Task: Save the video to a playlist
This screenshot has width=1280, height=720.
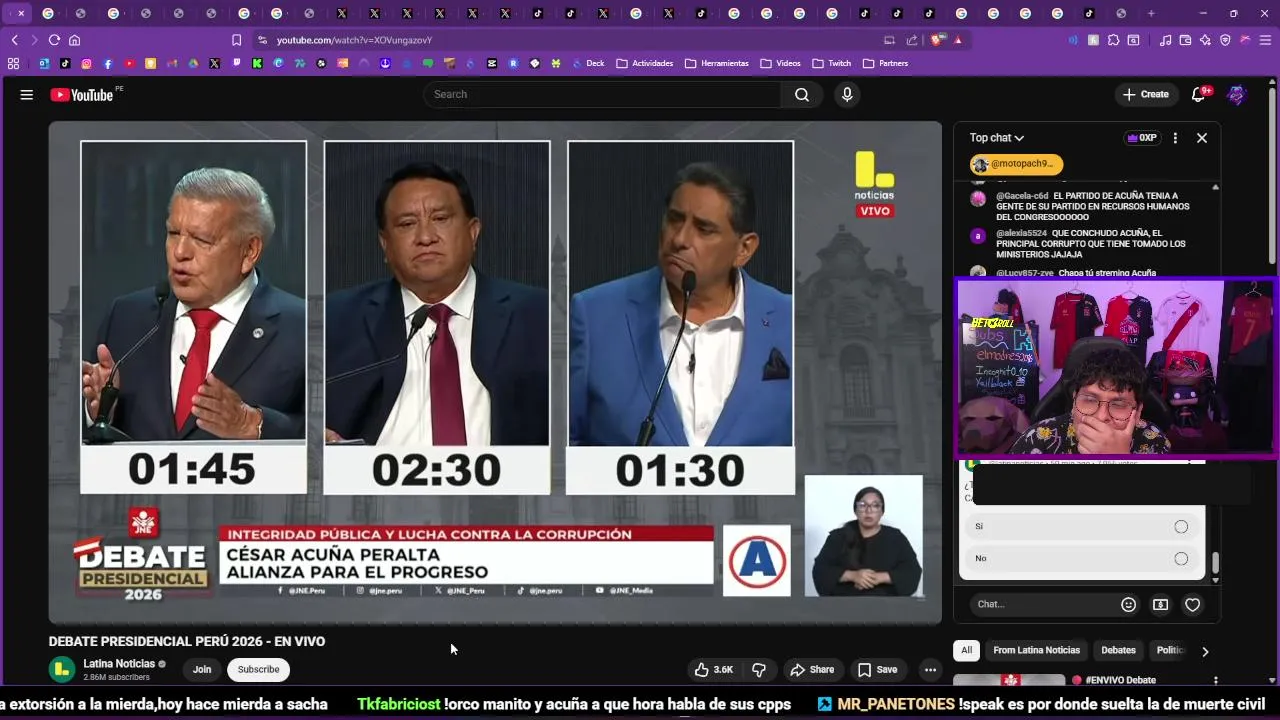Action: pos(877,669)
